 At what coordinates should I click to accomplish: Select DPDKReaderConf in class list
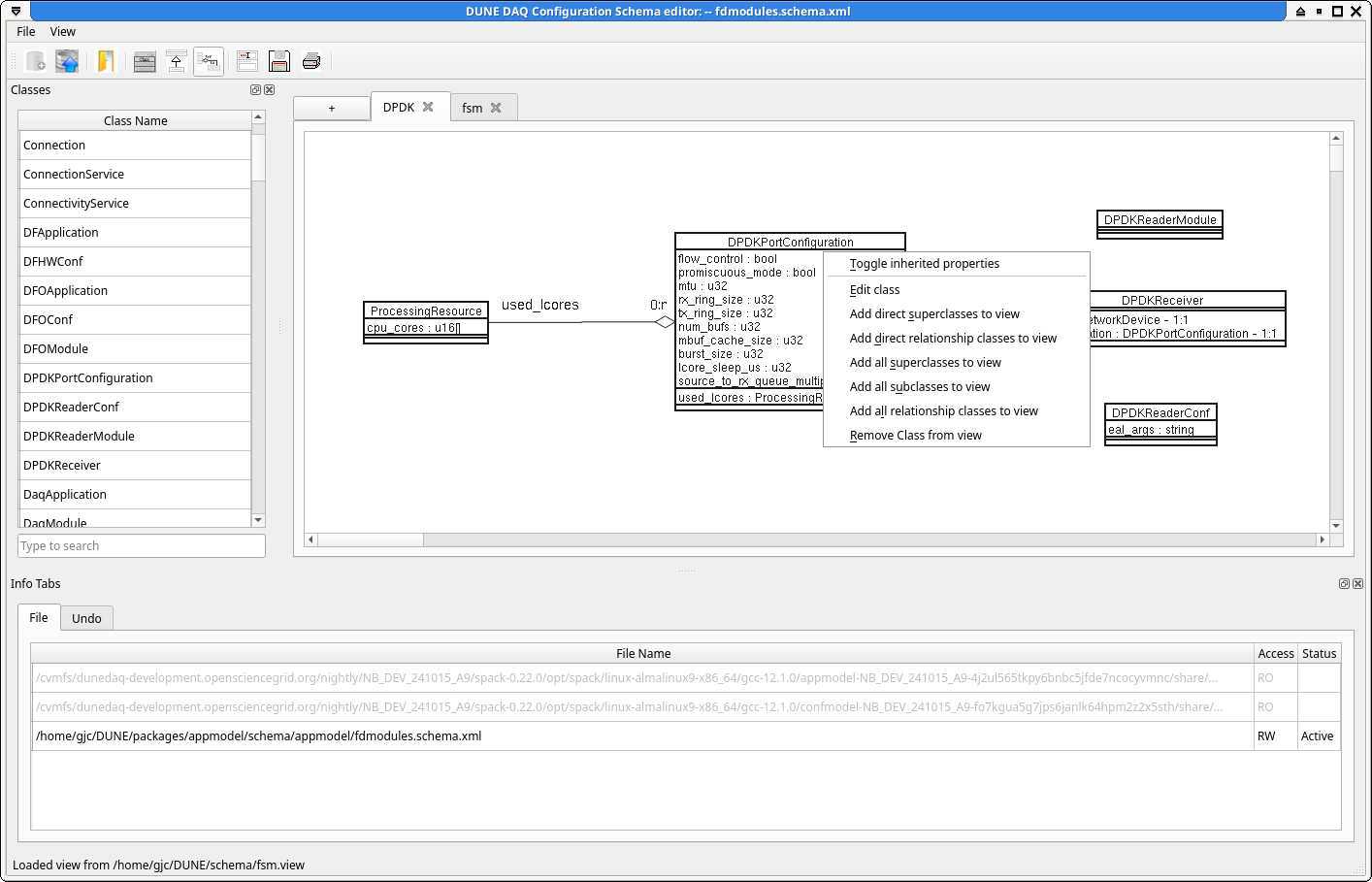tap(135, 408)
